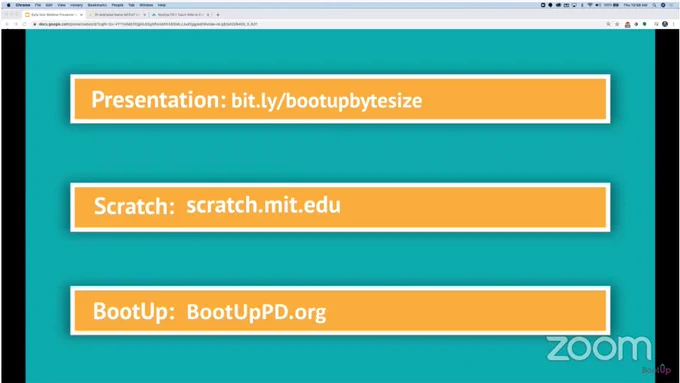Open the Apple menu
Image resolution: width=680 pixels, height=383 pixels.
coord(9,5)
